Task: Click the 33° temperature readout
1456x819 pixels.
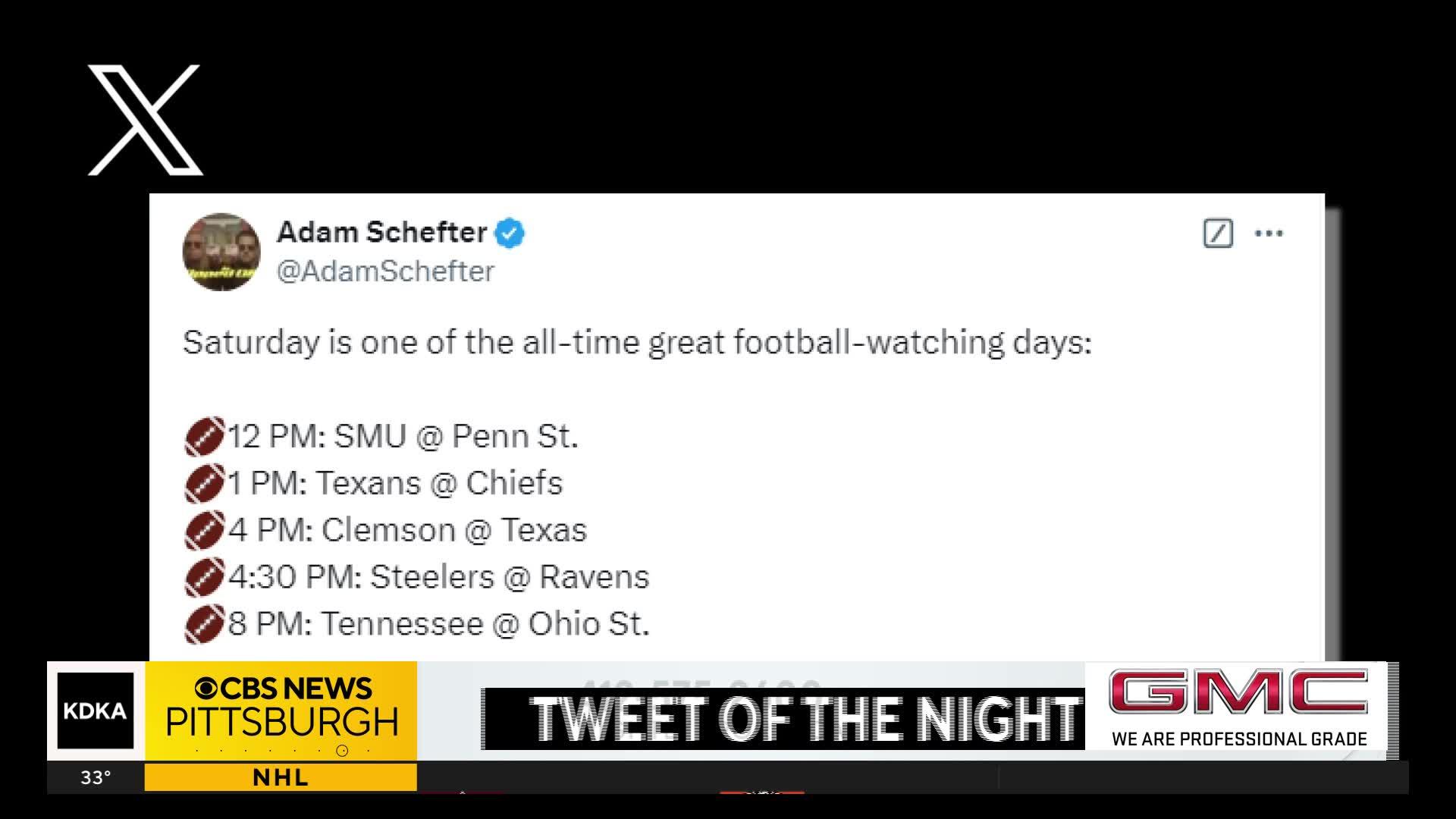Action: pyautogui.click(x=96, y=777)
